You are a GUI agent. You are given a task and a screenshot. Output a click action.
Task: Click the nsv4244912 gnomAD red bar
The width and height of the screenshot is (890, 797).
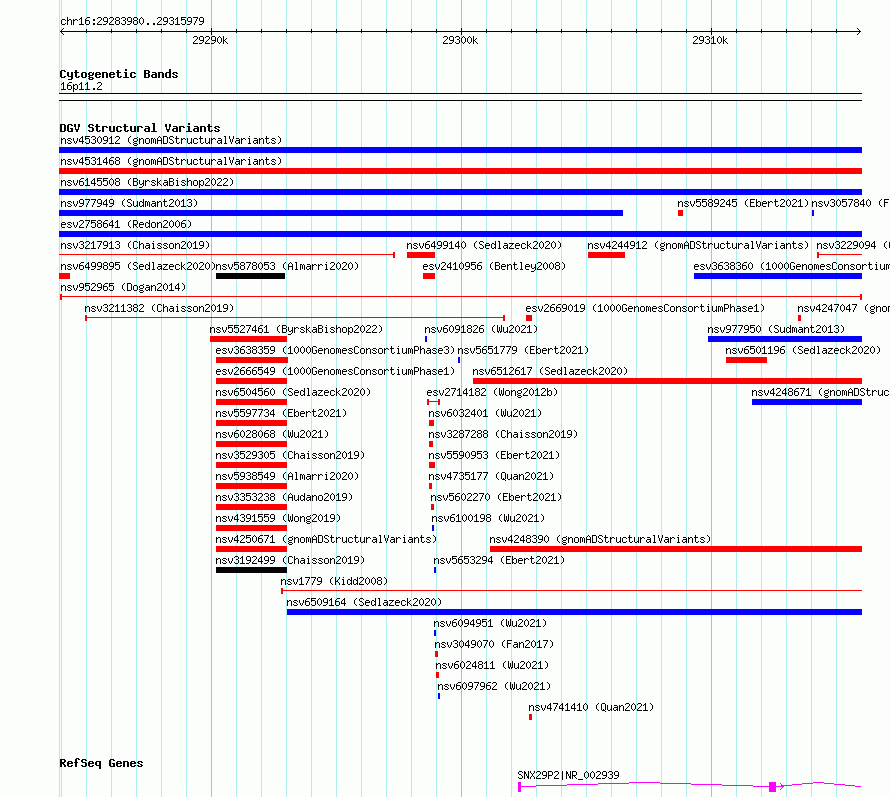(606, 255)
